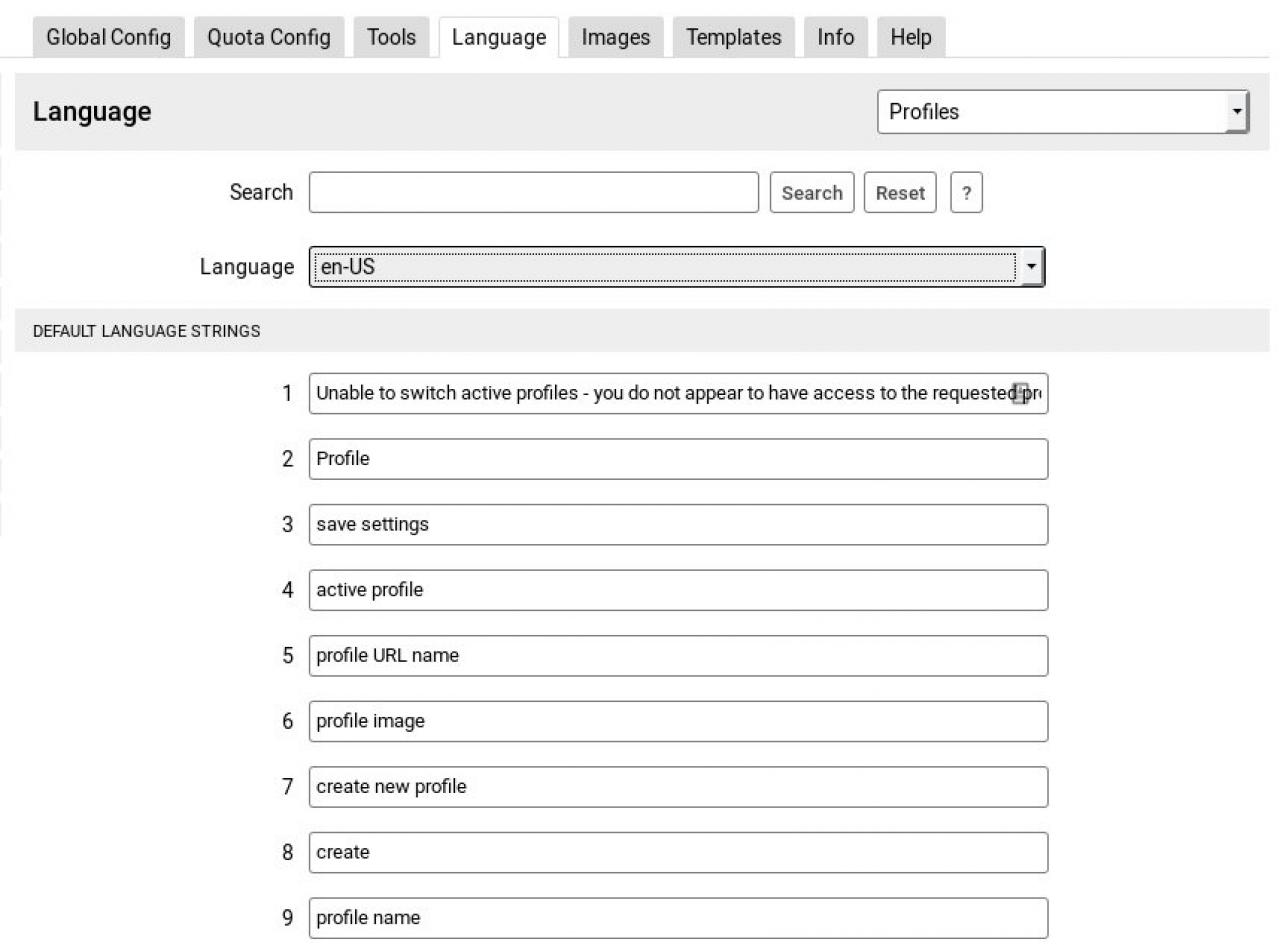The width and height of the screenshot is (1280, 945).
Task: Switch to the Global Config tab
Action: point(108,38)
